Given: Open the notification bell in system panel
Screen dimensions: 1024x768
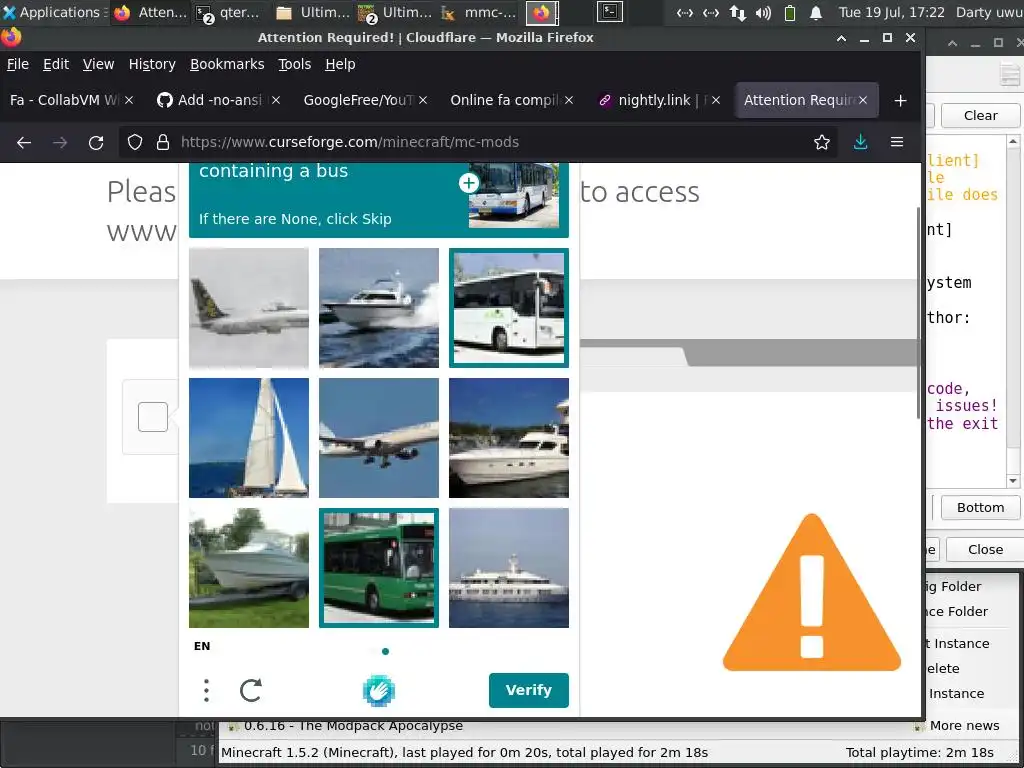Looking at the screenshot, I should click(816, 12).
